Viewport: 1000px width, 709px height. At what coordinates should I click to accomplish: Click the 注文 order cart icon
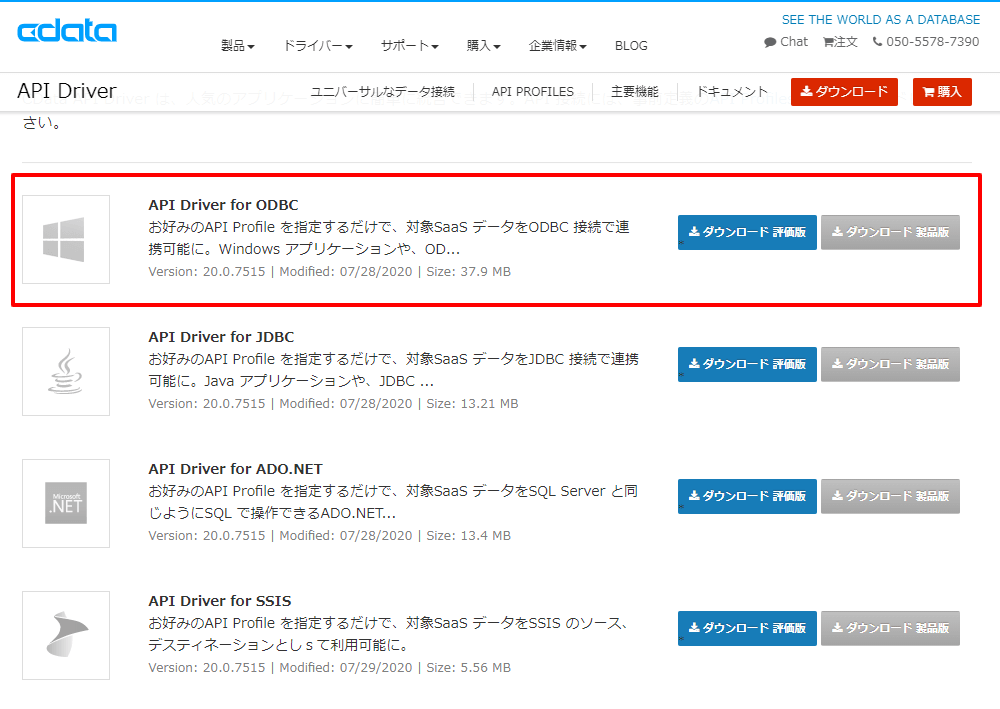coord(828,42)
